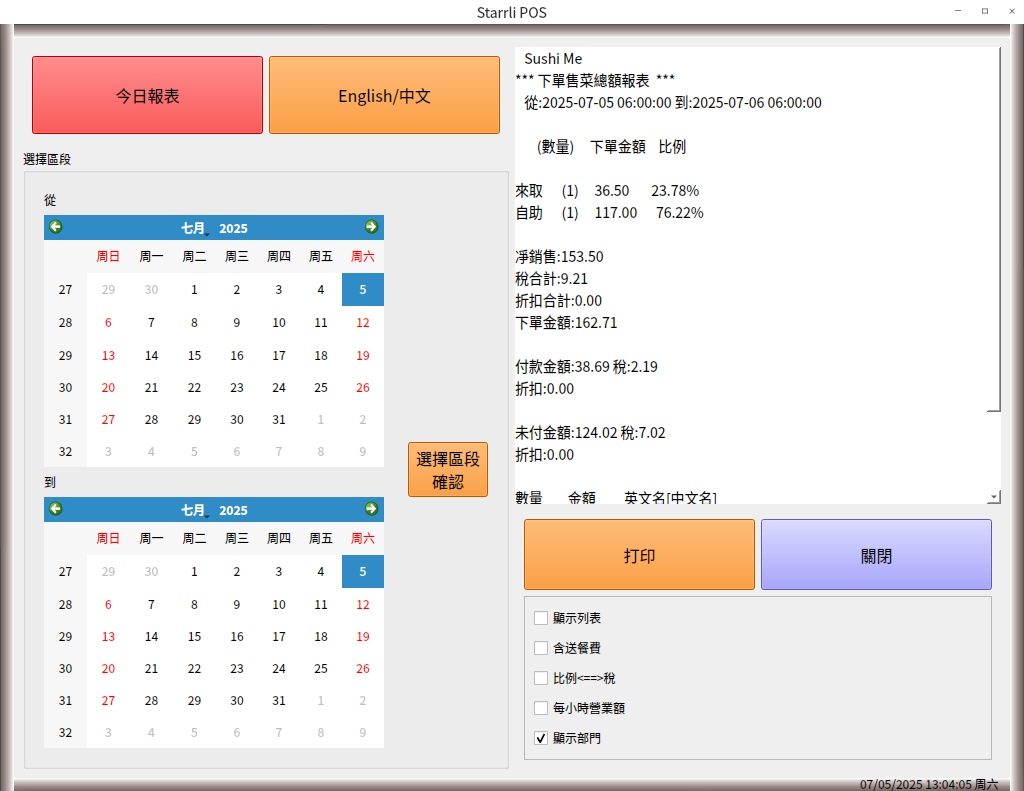Print the report with 打印
1024x791 pixels.
coord(639,555)
